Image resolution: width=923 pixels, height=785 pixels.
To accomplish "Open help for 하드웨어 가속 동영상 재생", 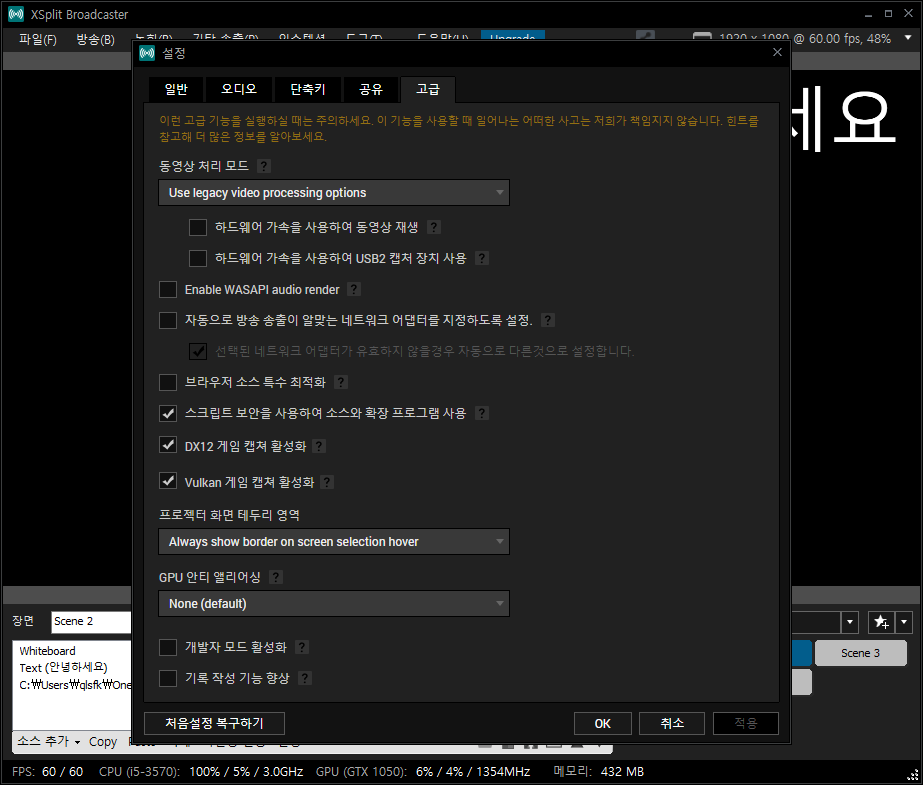I will tap(434, 227).
